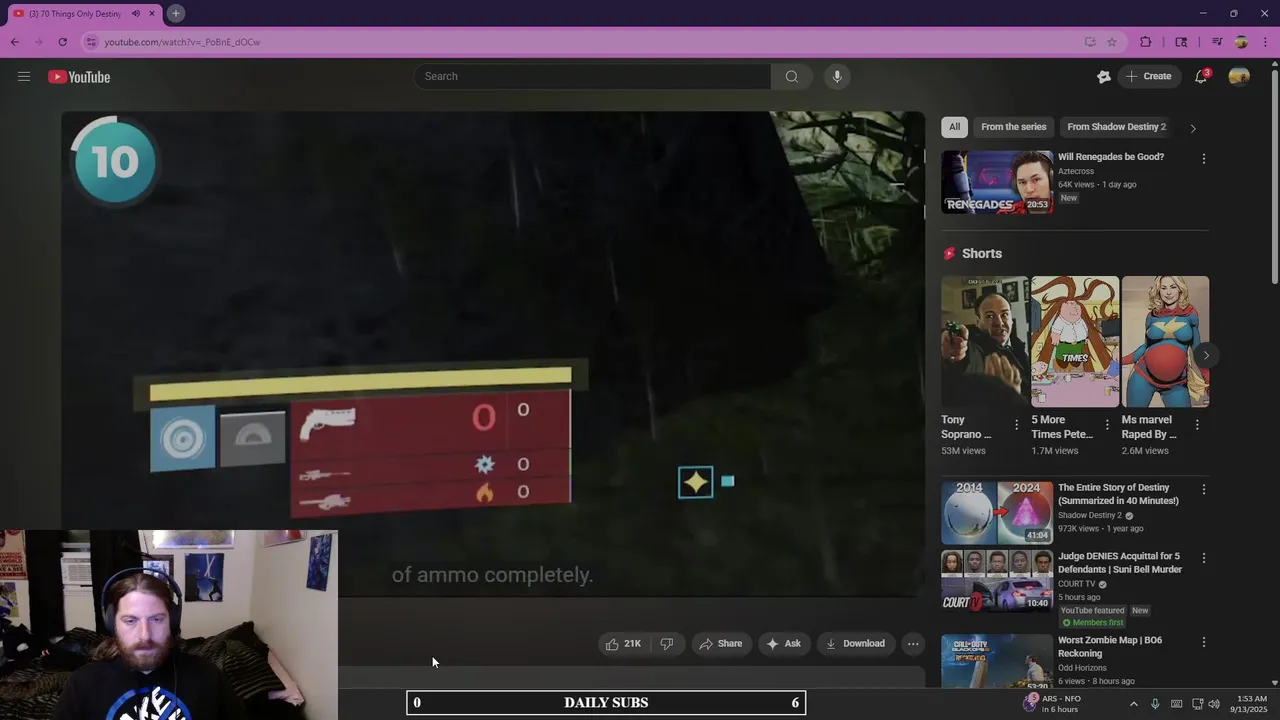The width and height of the screenshot is (1280, 720).
Task: Reload the current page
Action: click(x=62, y=42)
